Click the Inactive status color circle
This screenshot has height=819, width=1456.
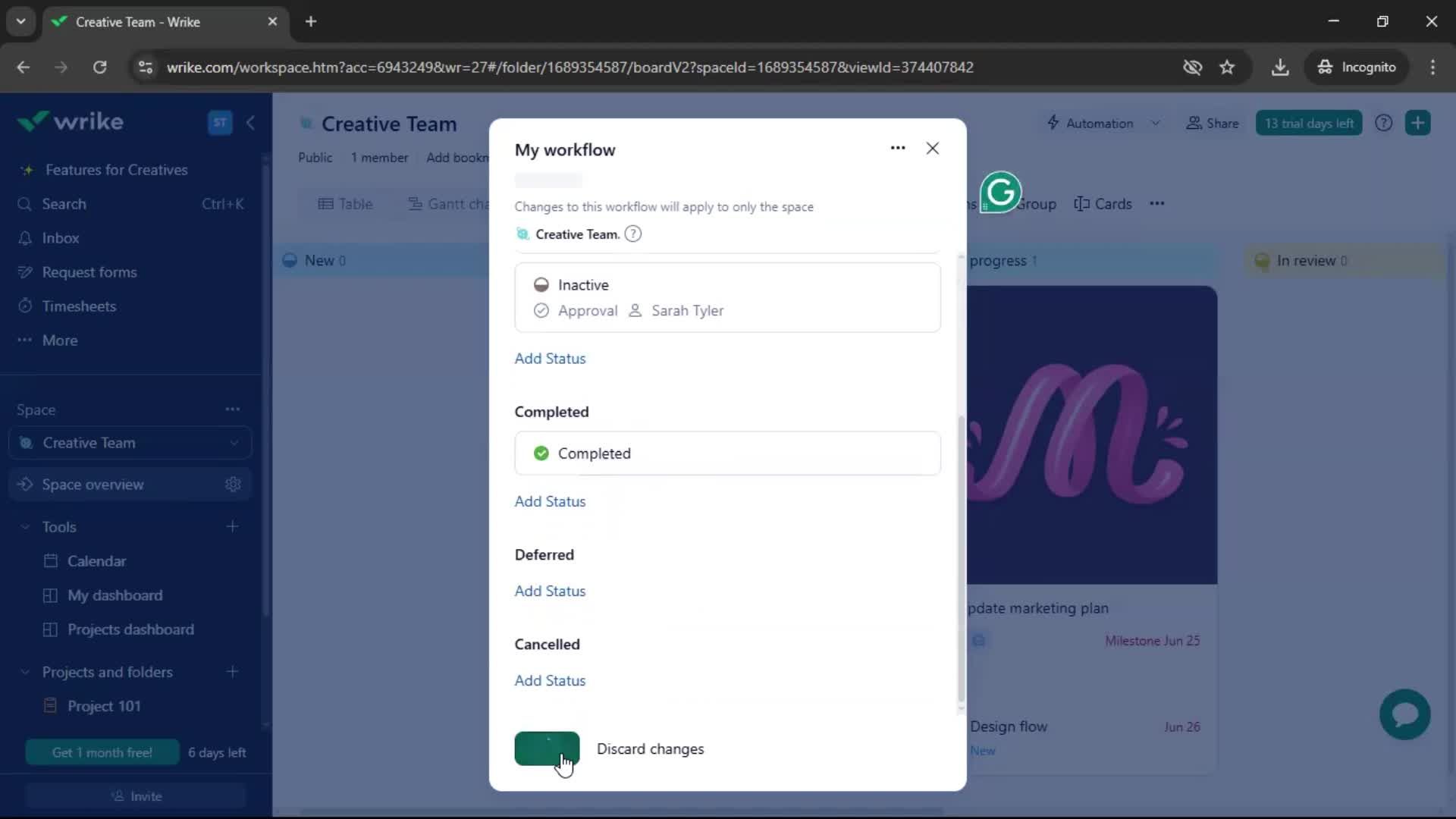[541, 284]
